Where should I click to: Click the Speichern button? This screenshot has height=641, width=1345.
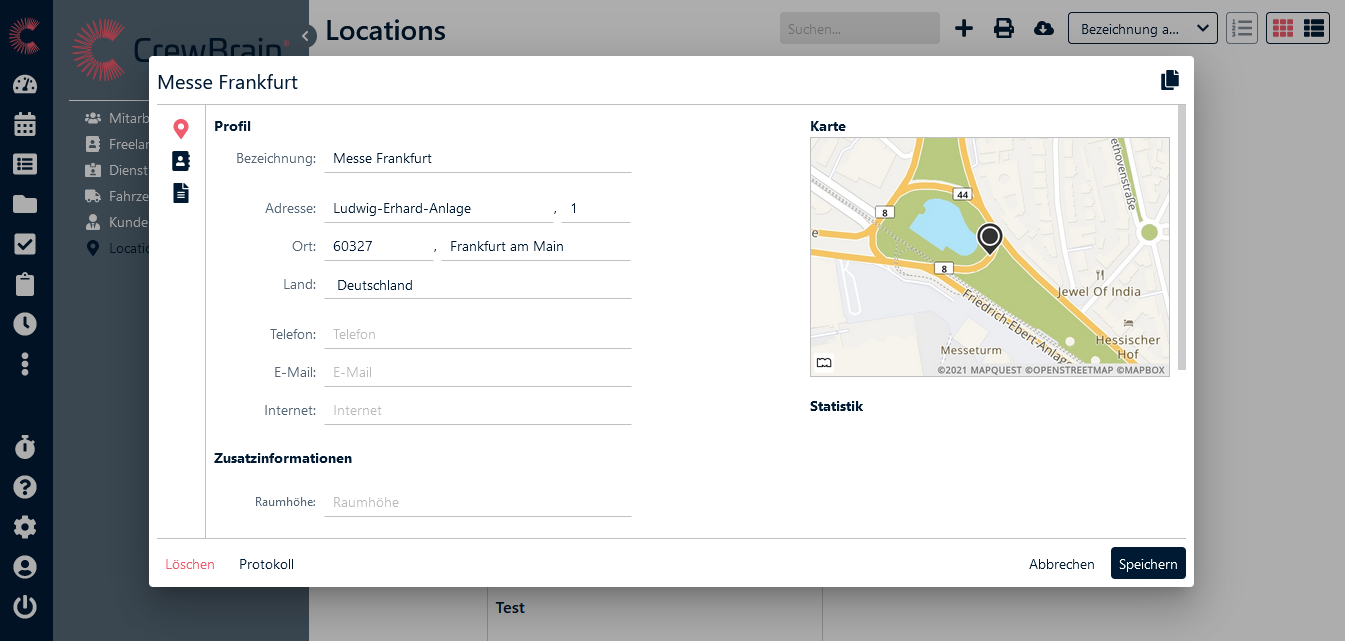tap(1147, 564)
